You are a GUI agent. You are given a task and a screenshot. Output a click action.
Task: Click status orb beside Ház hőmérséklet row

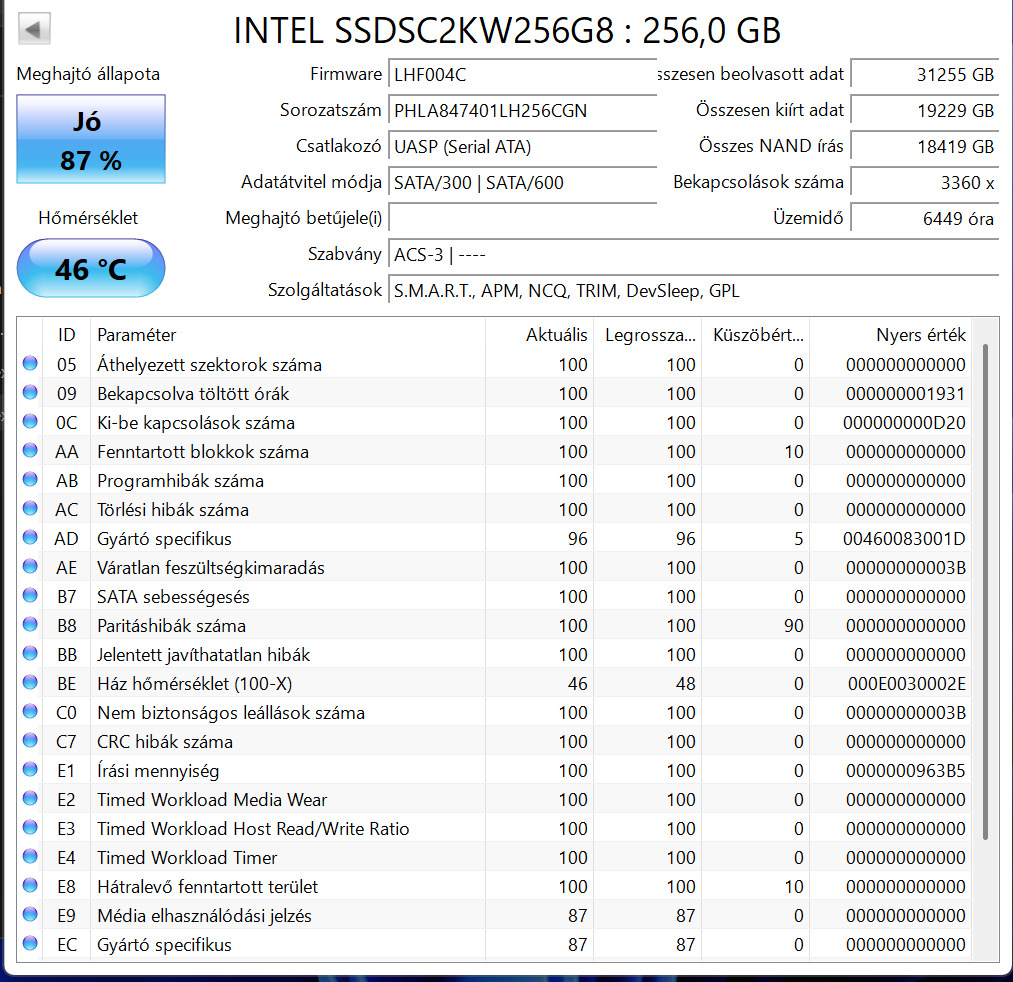30,684
